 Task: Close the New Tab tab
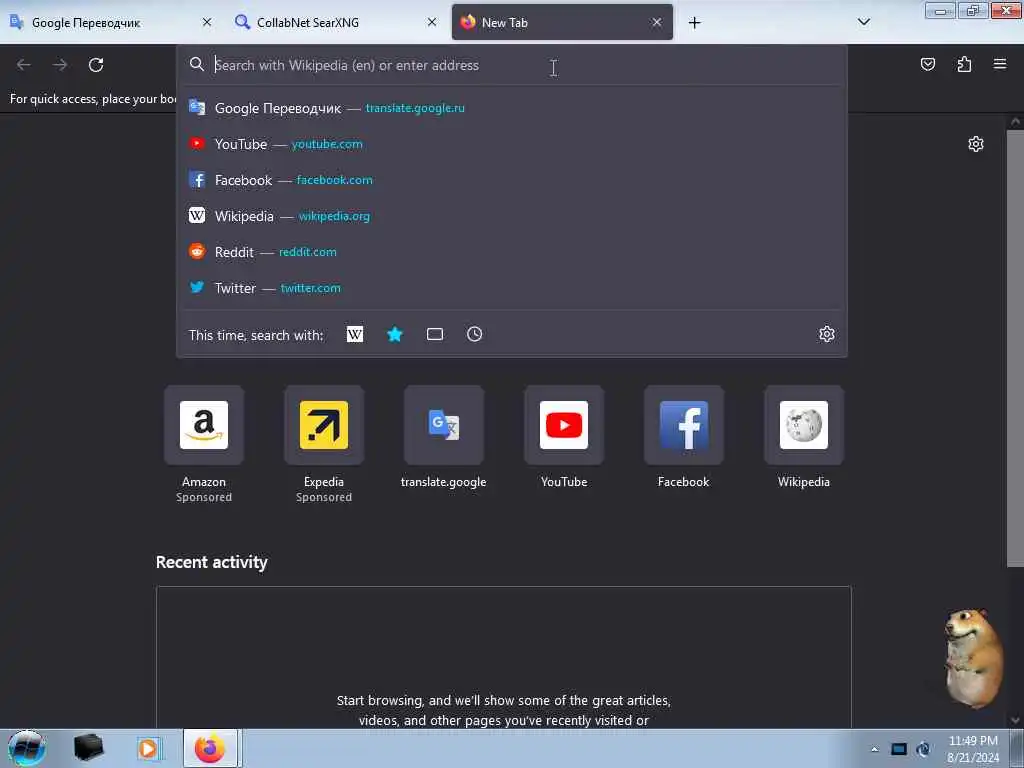[657, 22]
